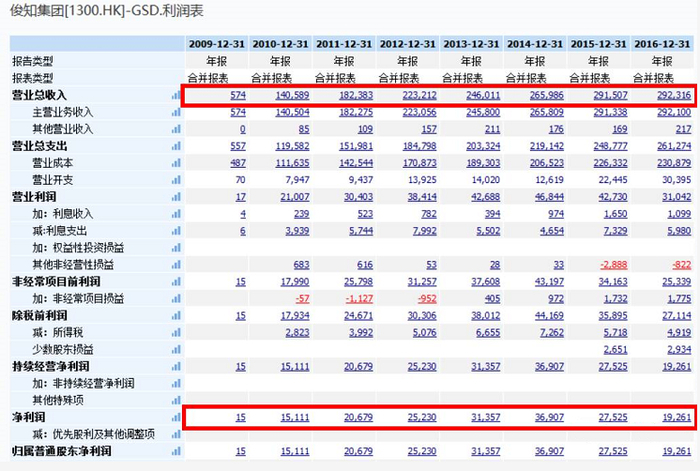Image resolution: width=700 pixels, height=471 pixels.
Task: Select 合并报表 under 2013-12-31
Action: point(462,78)
